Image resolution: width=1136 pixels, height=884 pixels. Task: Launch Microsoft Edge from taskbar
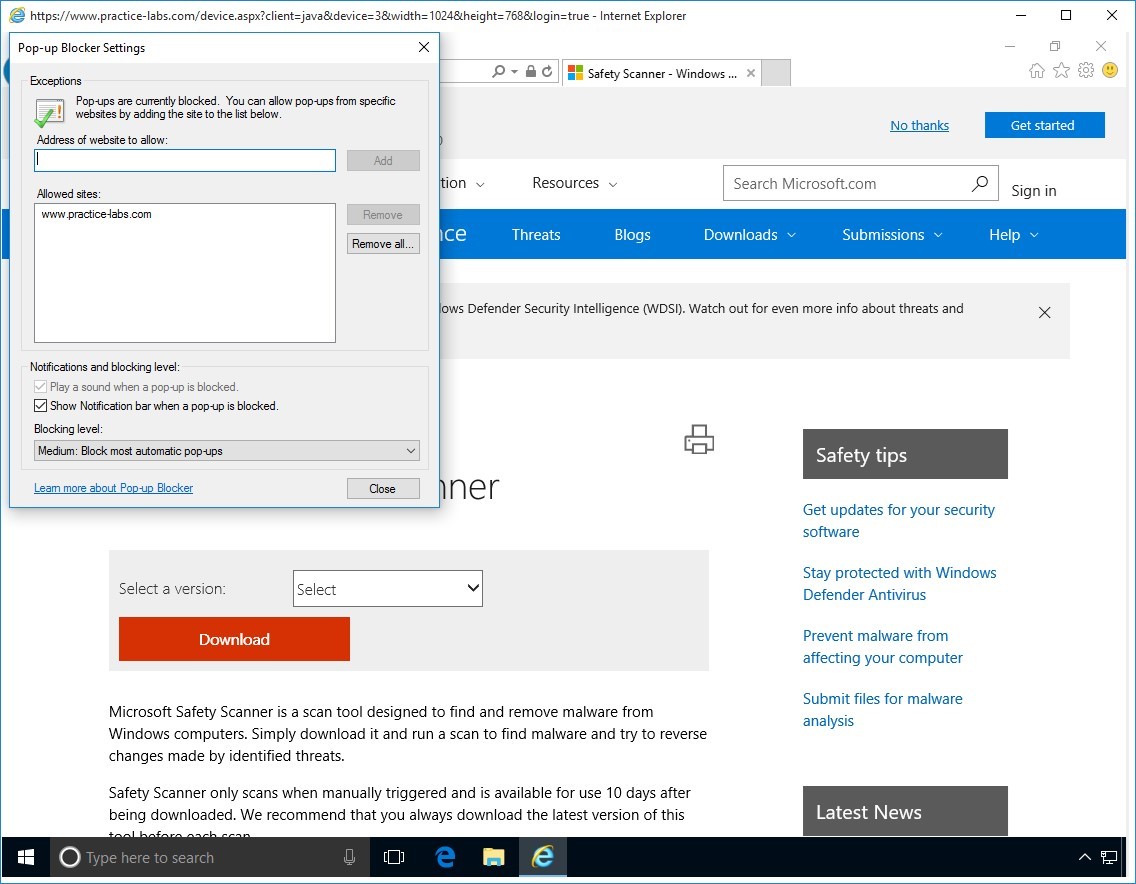[x=445, y=858]
